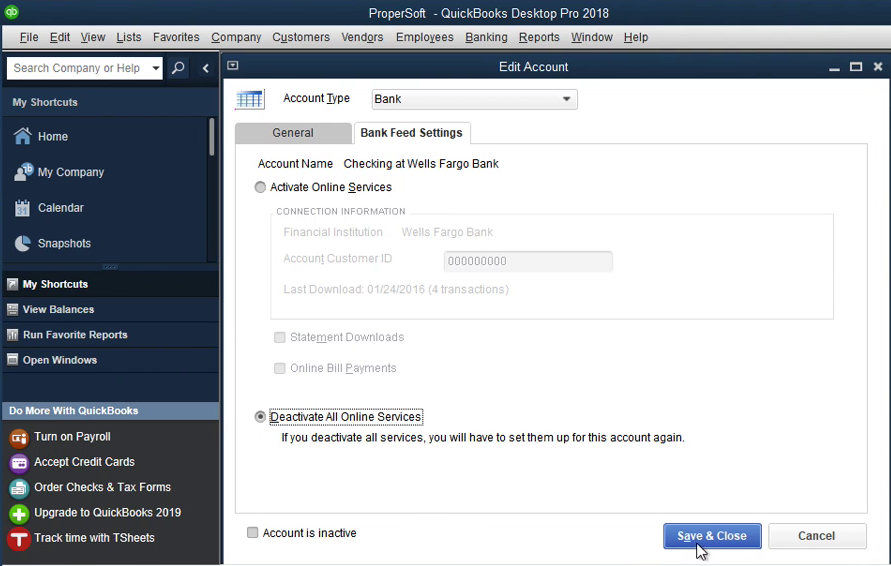Click Track time with TSheets link
Image resolution: width=891 pixels, height=566 pixels.
94,538
